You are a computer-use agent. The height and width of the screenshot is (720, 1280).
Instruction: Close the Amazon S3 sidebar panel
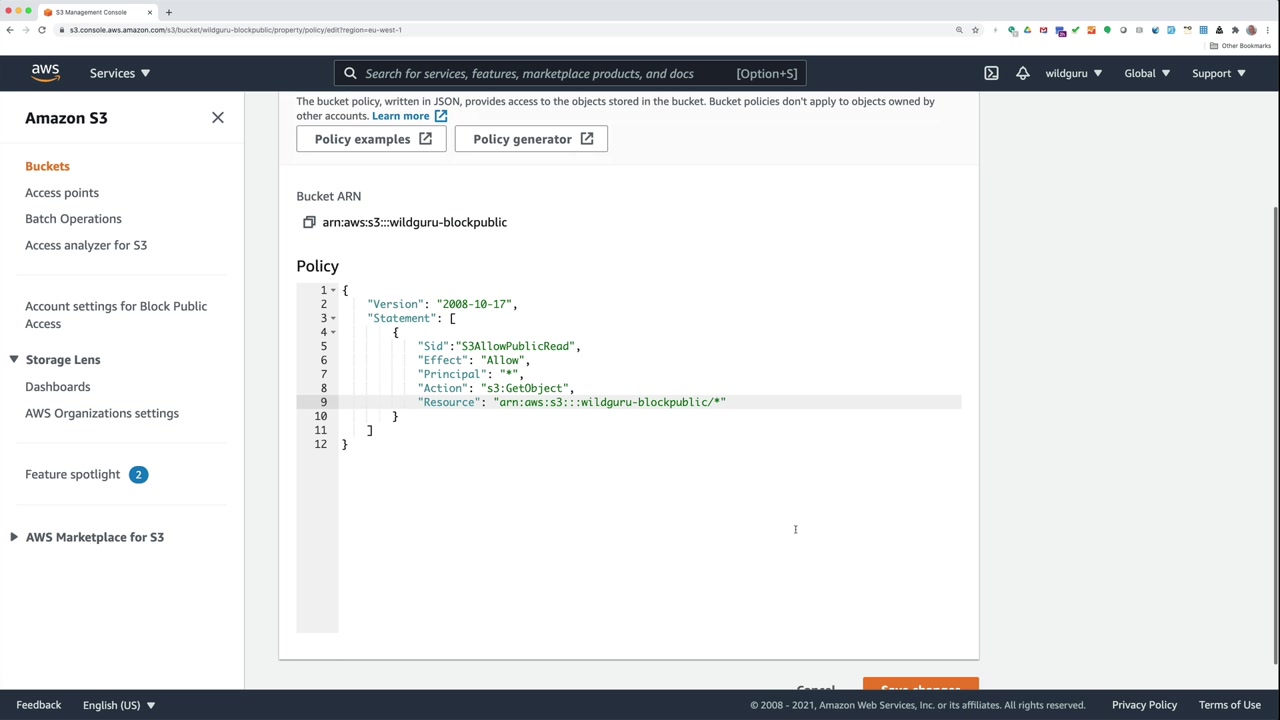218,118
